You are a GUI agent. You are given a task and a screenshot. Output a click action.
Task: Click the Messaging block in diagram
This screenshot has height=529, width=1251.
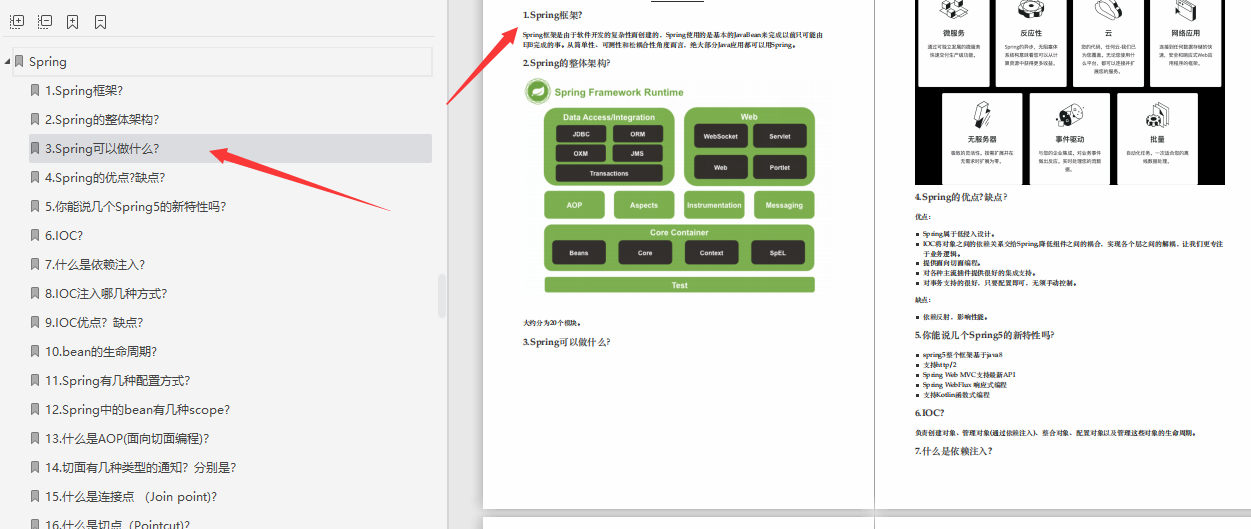(784, 205)
